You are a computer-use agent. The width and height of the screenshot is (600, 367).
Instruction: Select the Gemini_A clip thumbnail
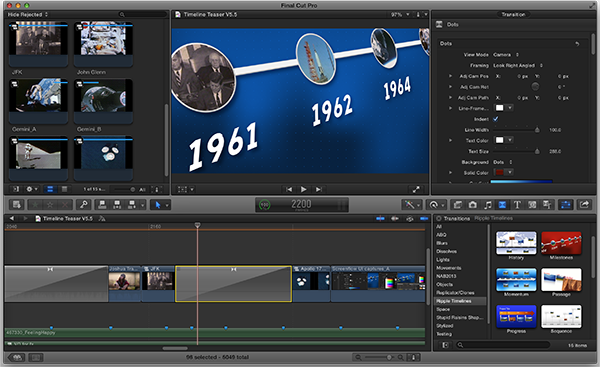38,101
